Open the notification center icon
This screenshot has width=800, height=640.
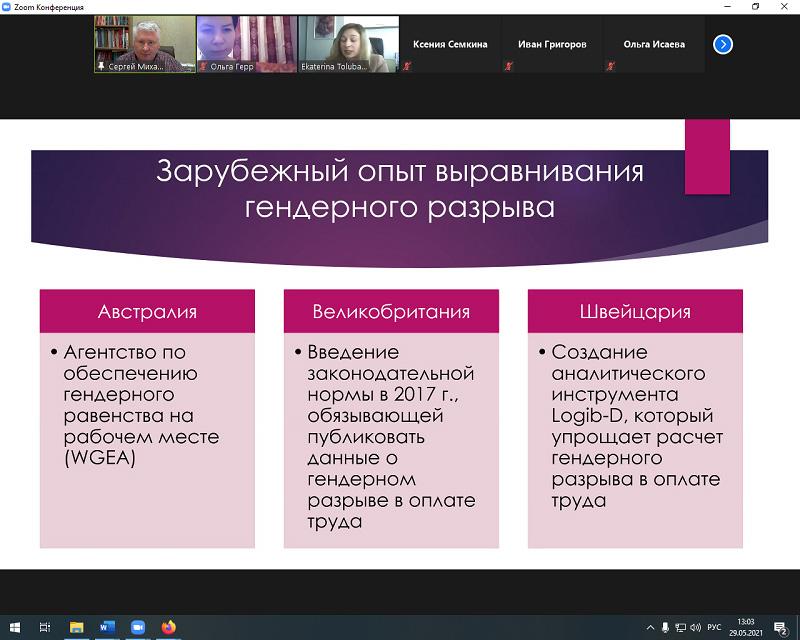780,627
